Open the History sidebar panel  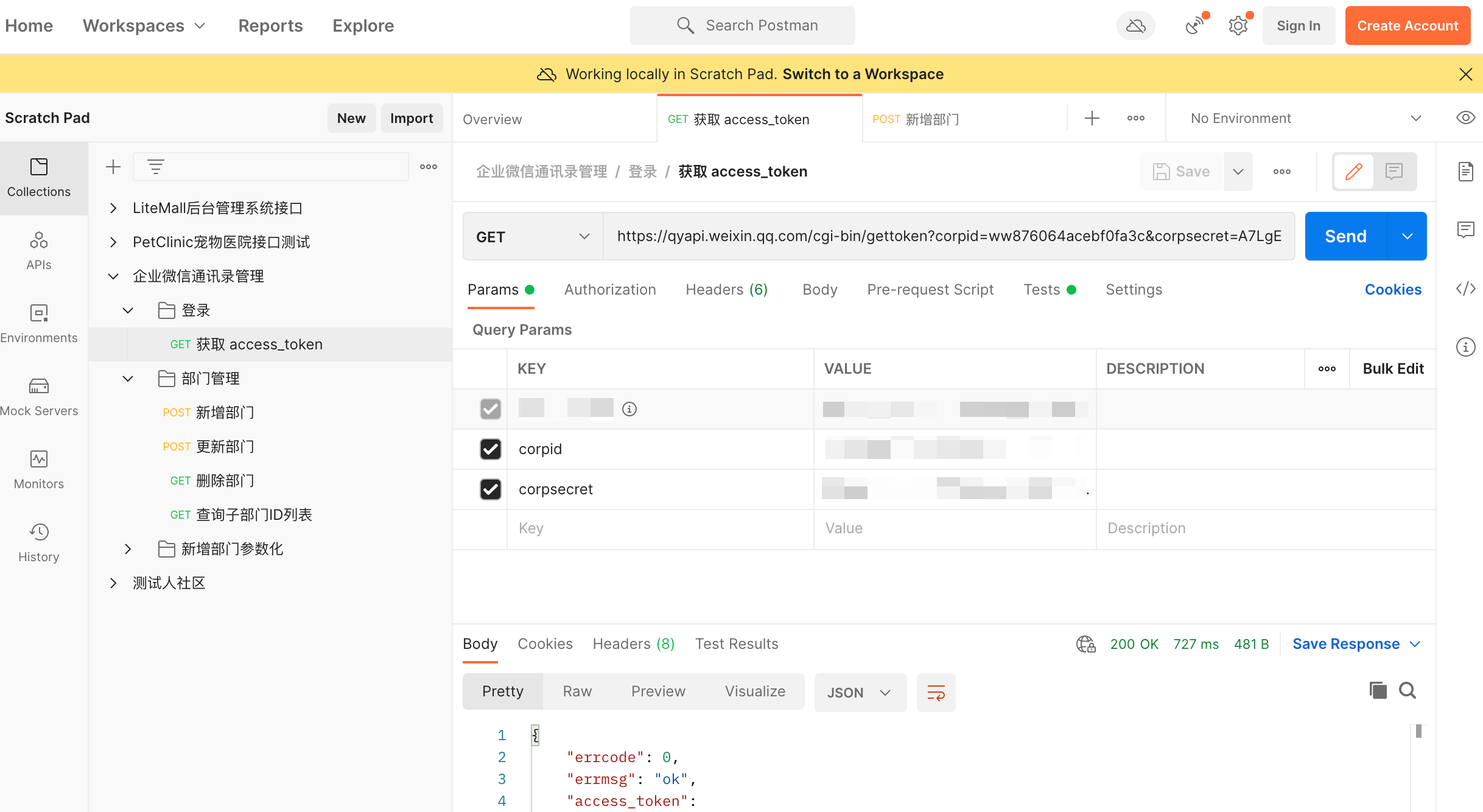pos(39,544)
